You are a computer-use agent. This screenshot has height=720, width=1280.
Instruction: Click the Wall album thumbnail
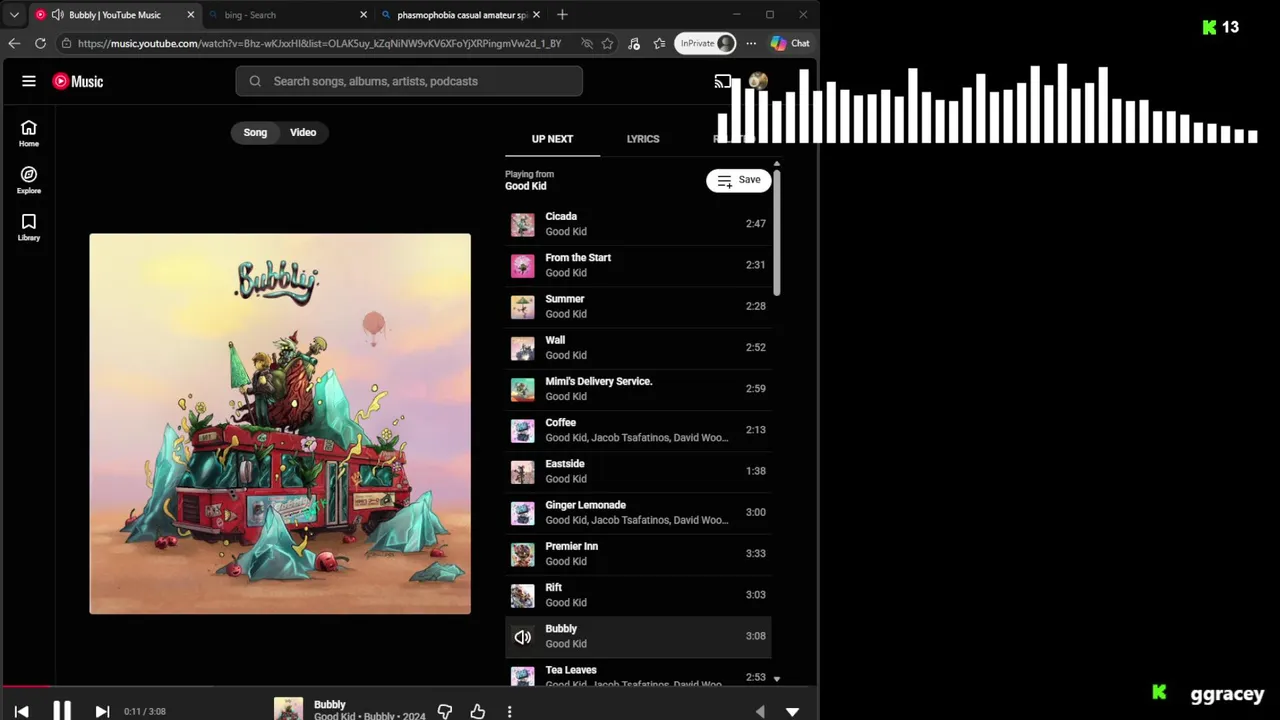tap(523, 347)
